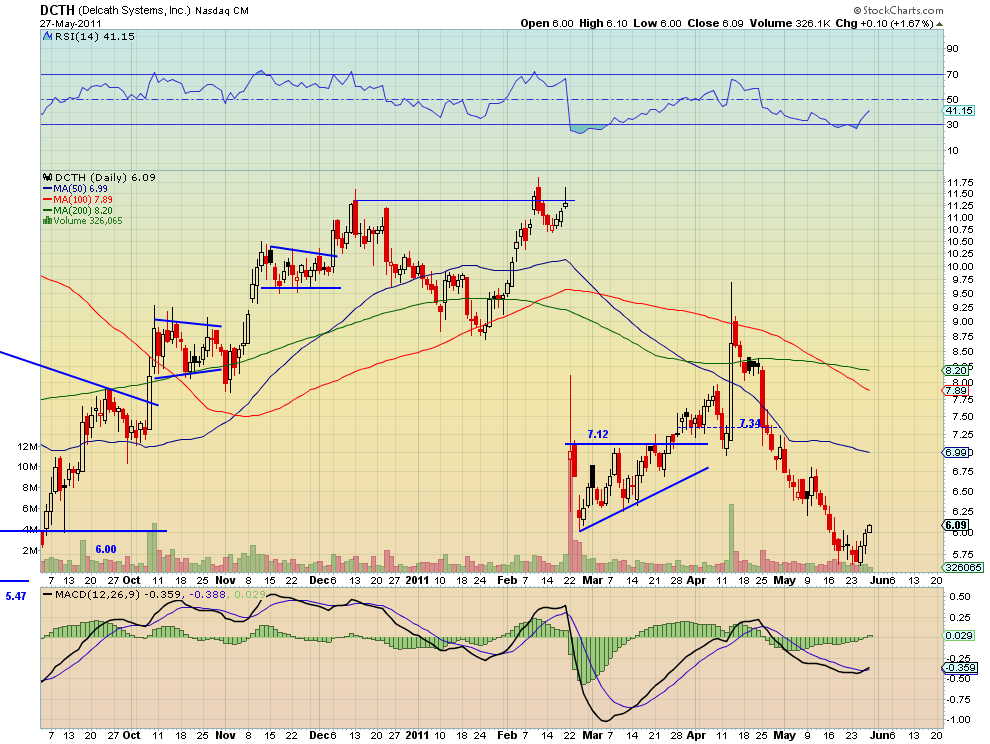The height and width of the screenshot is (744, 990).
Task: Click the StockCharts.com copyright logo
Action: coord(898,10)
